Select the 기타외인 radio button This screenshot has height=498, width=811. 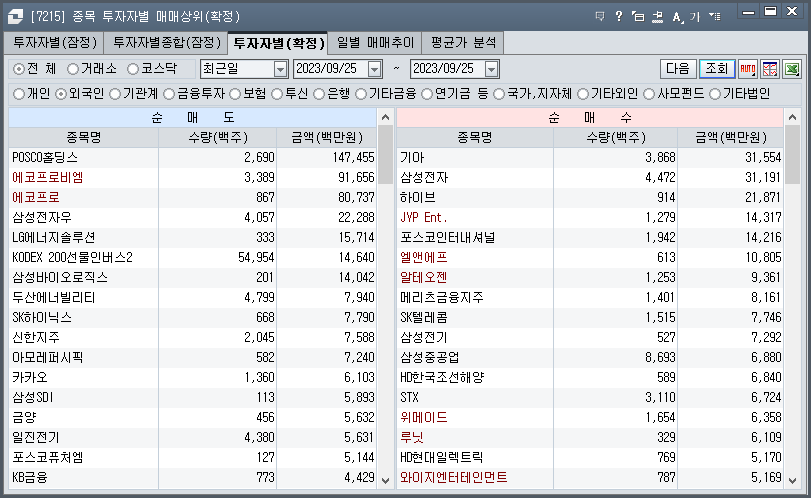(x=583, y=94)
